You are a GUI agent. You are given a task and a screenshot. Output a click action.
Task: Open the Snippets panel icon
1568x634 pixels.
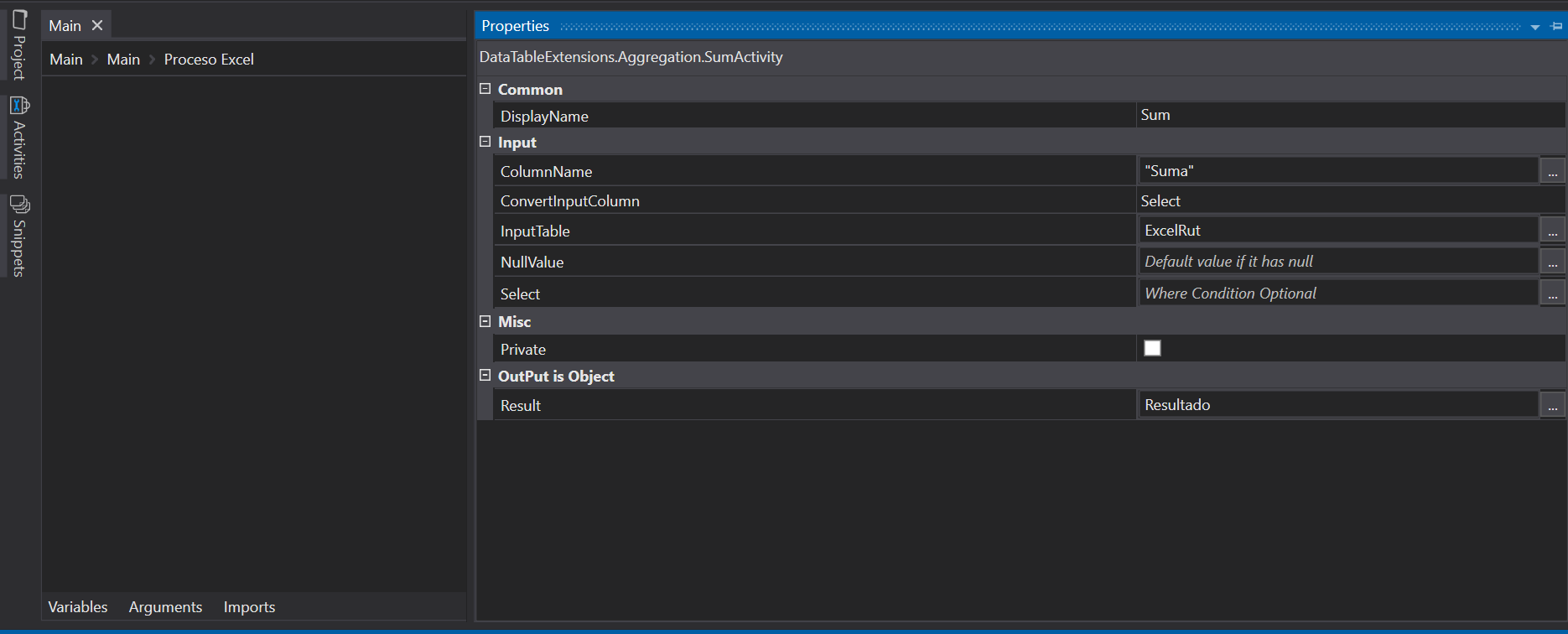(19, 205)
